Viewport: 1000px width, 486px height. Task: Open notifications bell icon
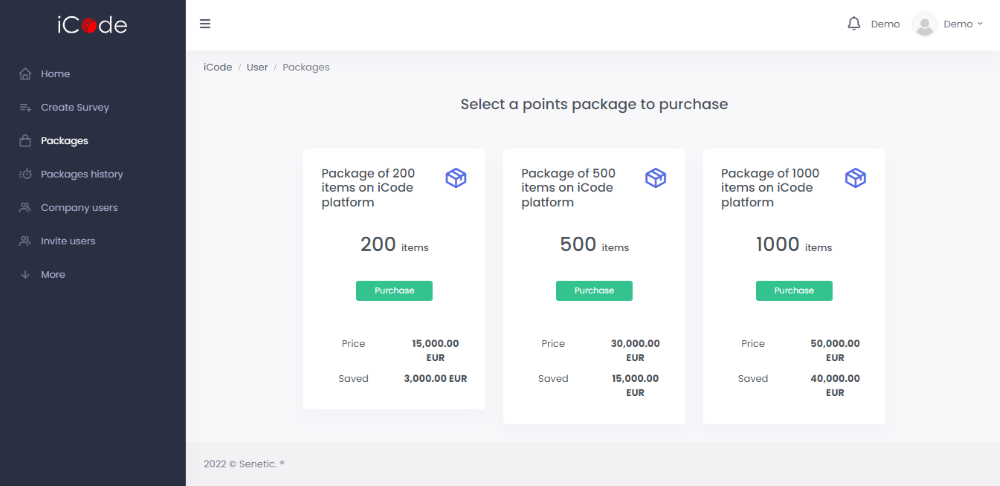coord(853,24)
